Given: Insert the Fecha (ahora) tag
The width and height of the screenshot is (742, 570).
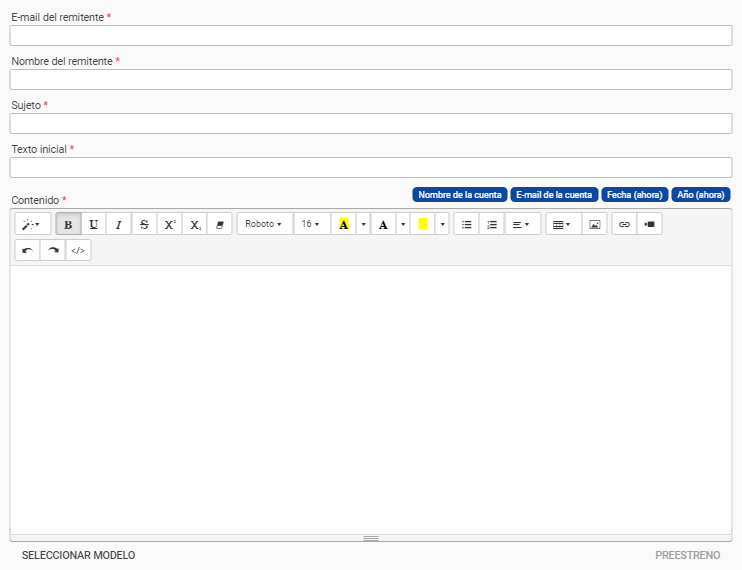Looking at the screenshot, I should (x=635, y=194).
